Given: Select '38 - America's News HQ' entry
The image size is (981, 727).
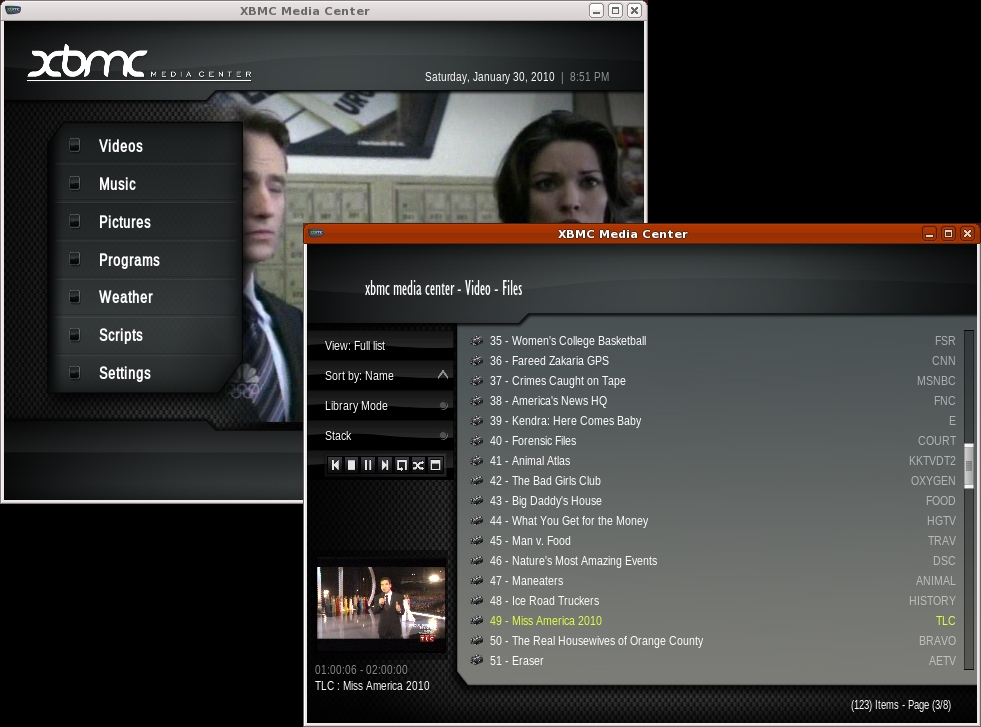Looking at the screenshot, I should pyautogui.click(x=713, y=401).
